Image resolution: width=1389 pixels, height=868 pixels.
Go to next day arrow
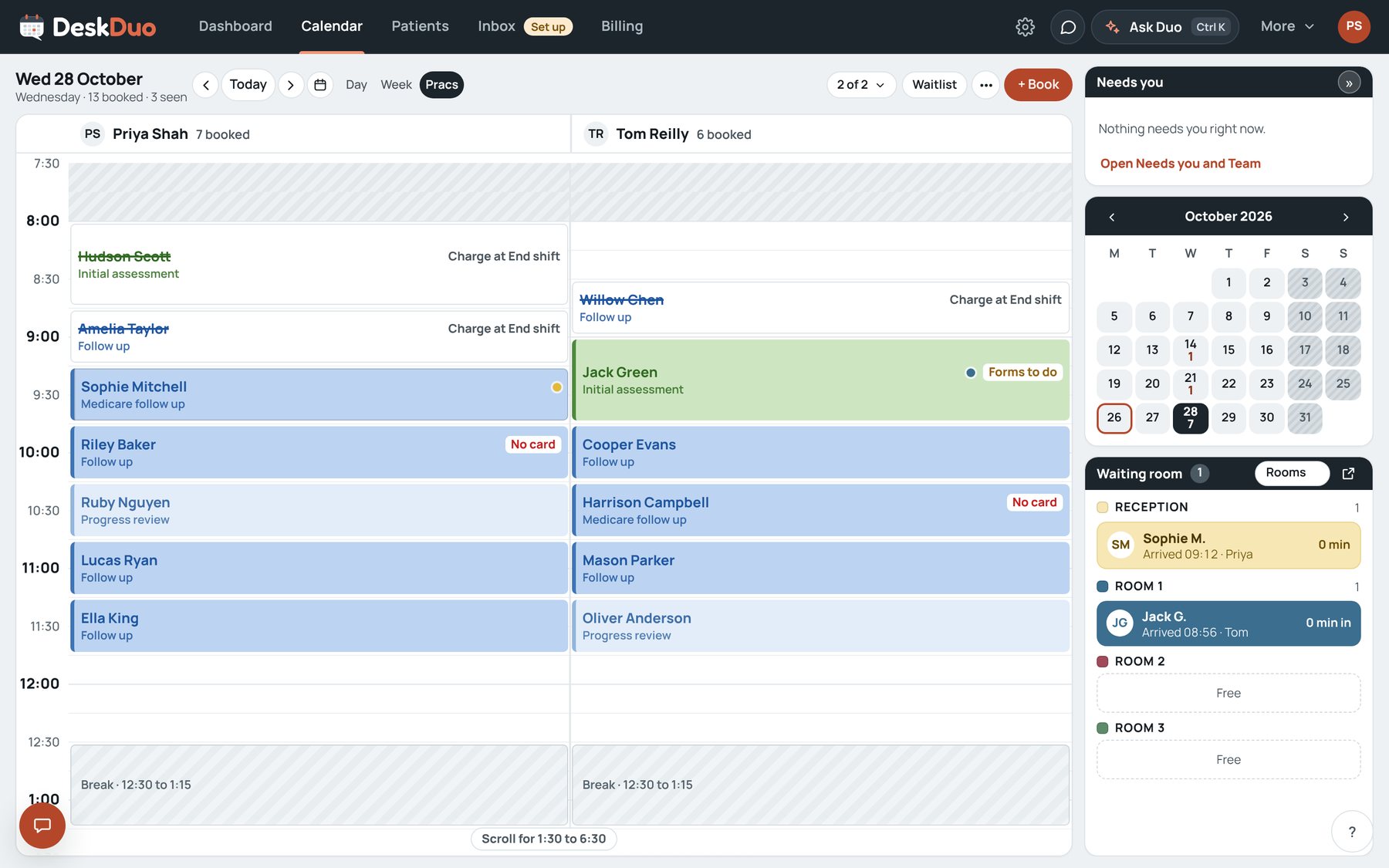pyautogui.click(x=290, y=85)
